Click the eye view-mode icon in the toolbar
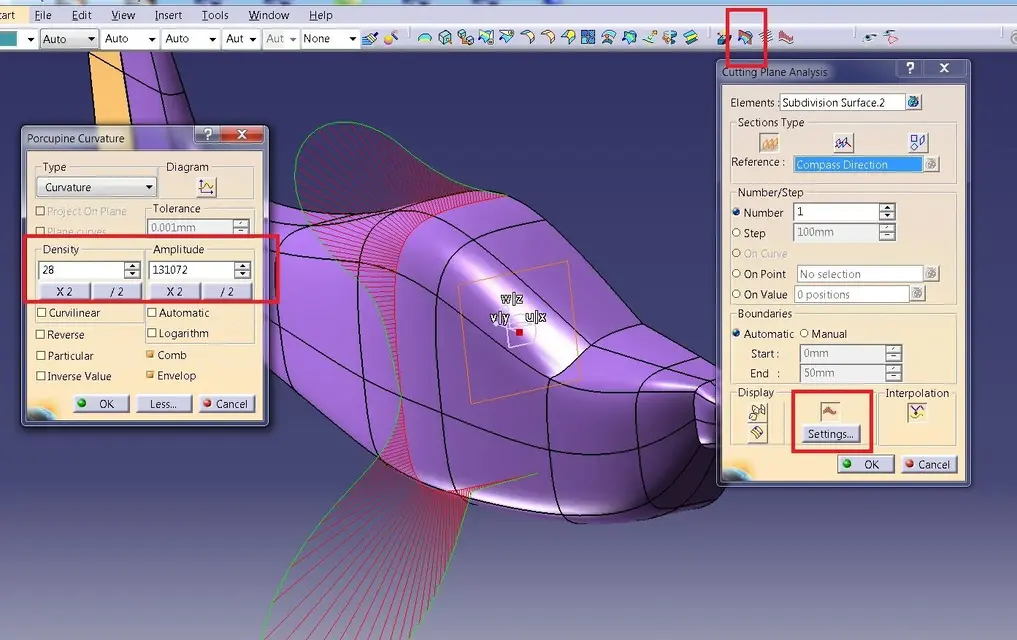 (870, 38)
